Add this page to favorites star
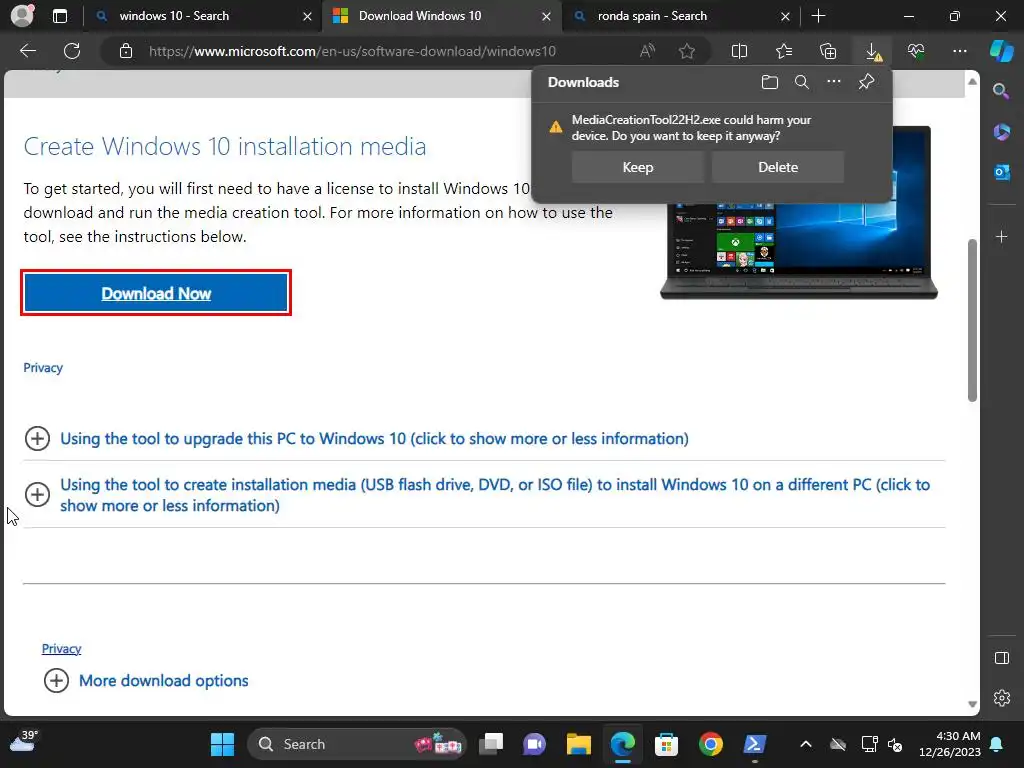 click(686, 51)
